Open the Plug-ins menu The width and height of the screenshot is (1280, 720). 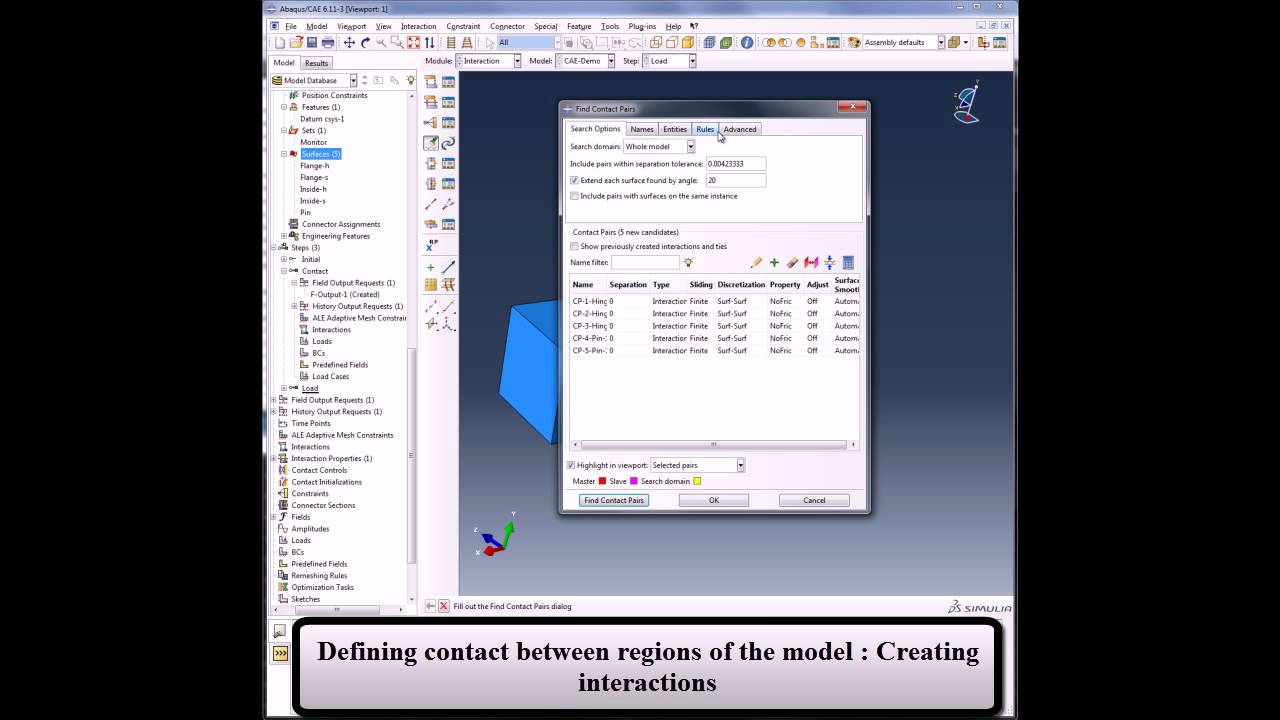pyautogui.click(x=643, y=26)
